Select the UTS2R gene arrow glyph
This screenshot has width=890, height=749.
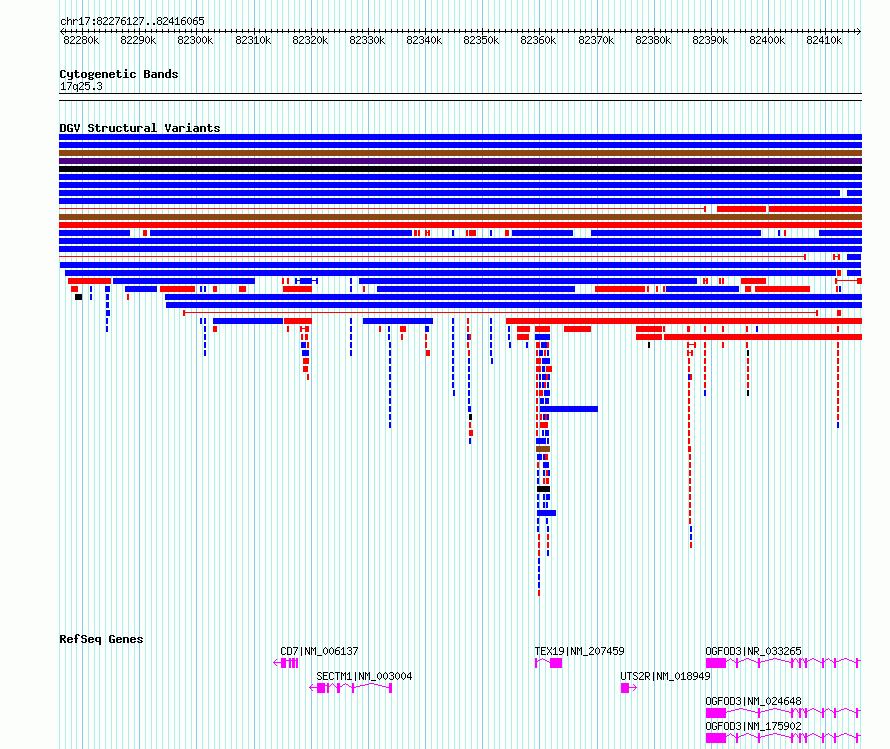click(x=628, y=688)
